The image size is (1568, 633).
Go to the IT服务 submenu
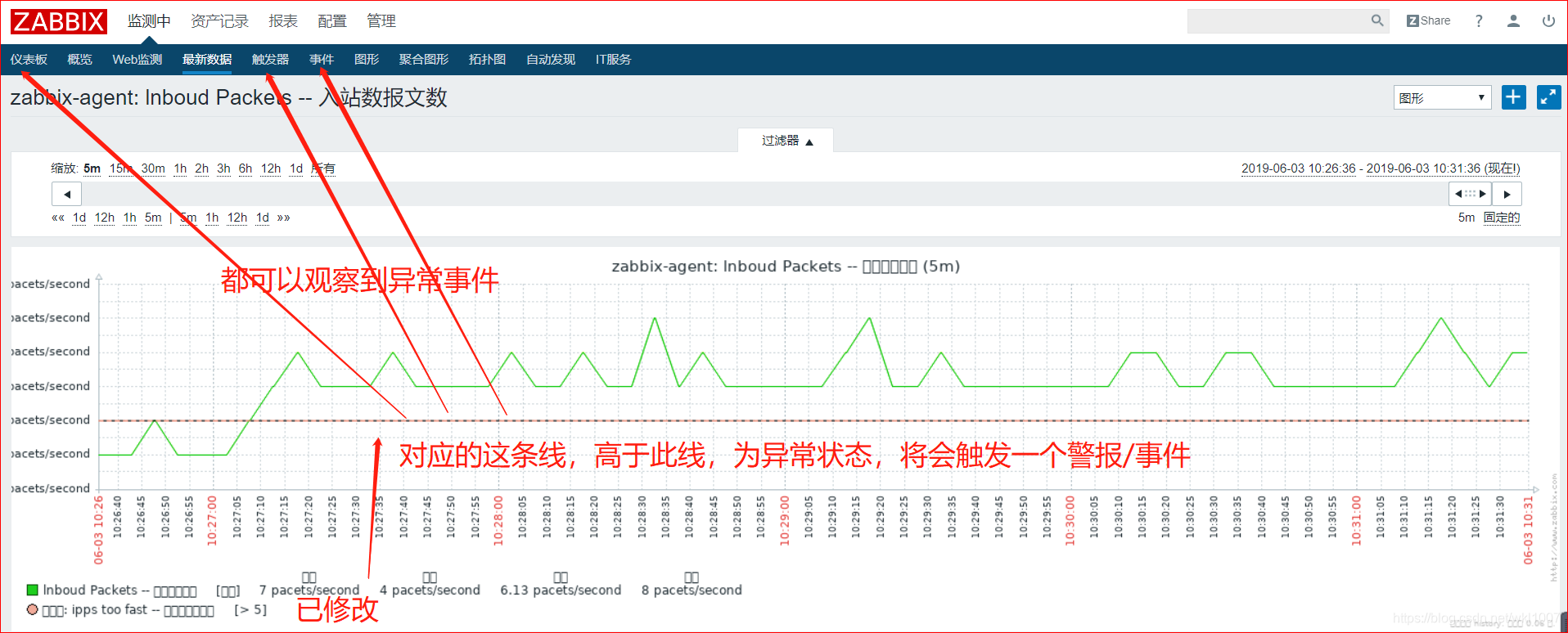(x=613, y=60)
